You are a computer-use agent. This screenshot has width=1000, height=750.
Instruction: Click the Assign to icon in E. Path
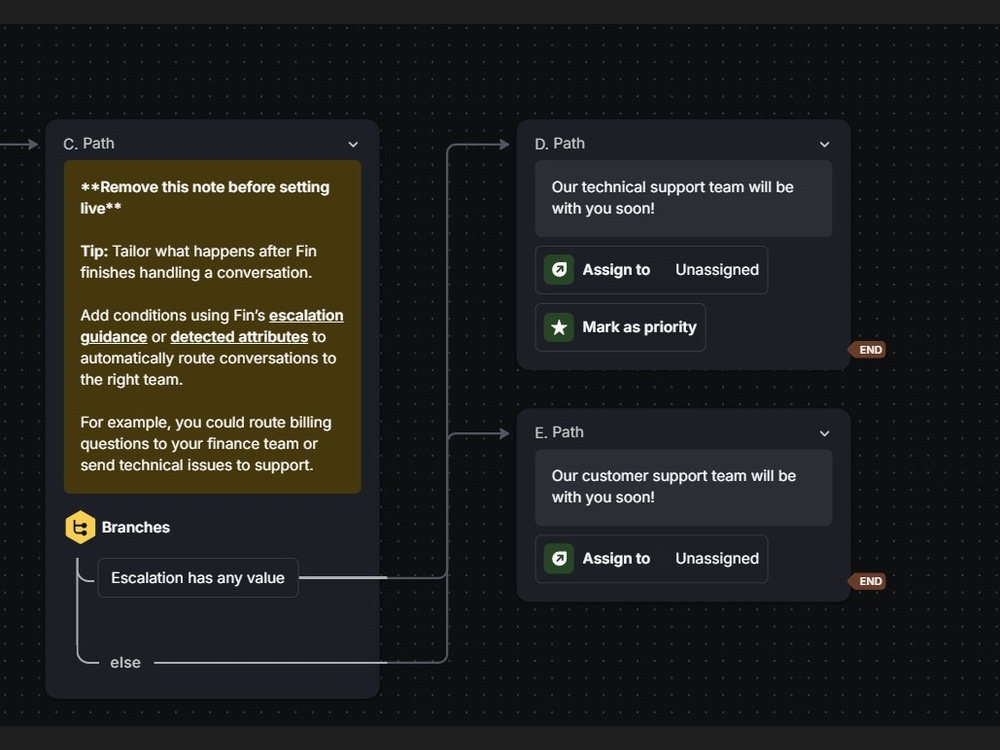[559, 559]
